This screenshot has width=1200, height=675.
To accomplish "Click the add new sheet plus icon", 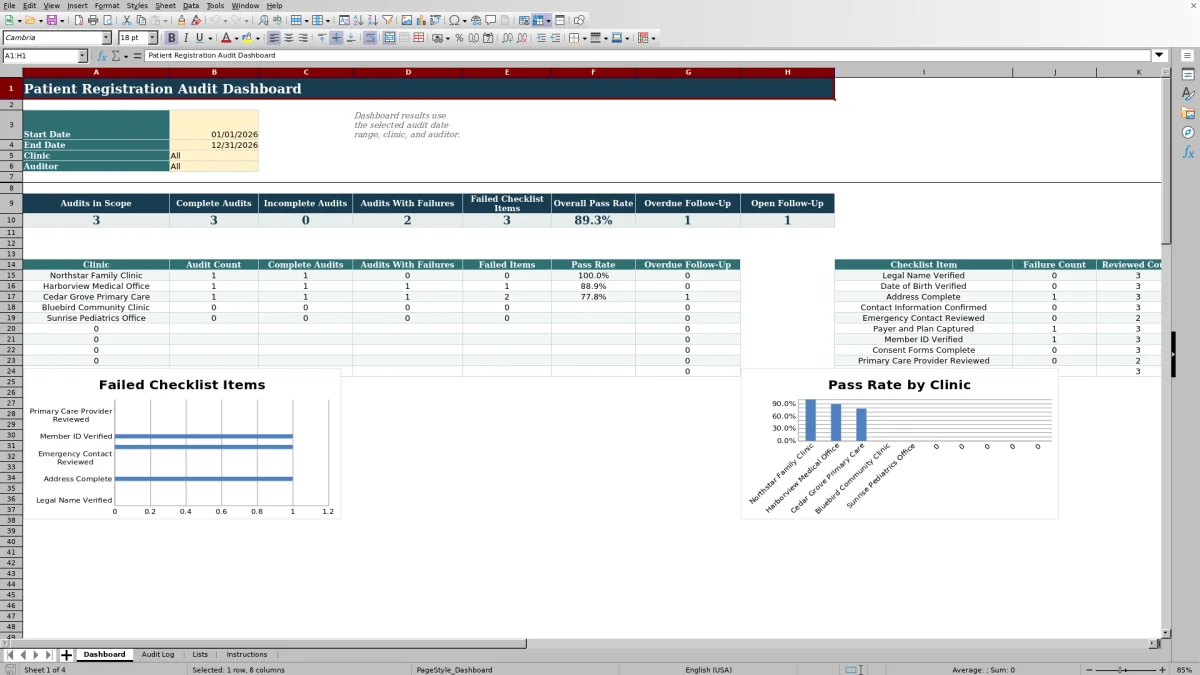I will click(66, 655).
